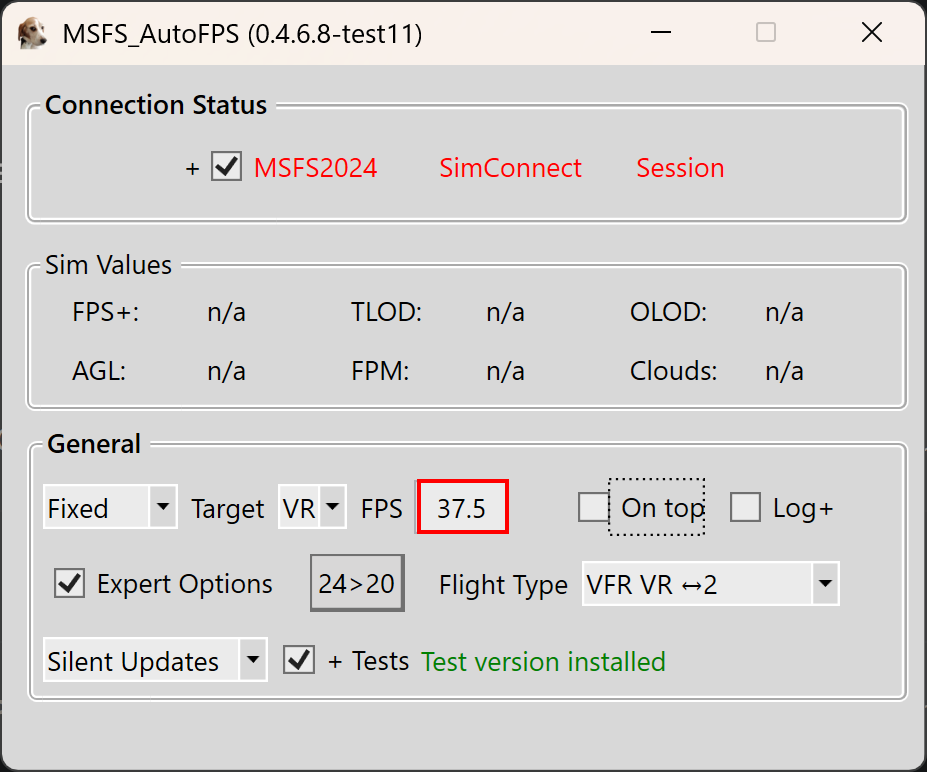927x772 pixels.
Task: Click the plus sign before MSFS2024
Action: tap(192, 169)
